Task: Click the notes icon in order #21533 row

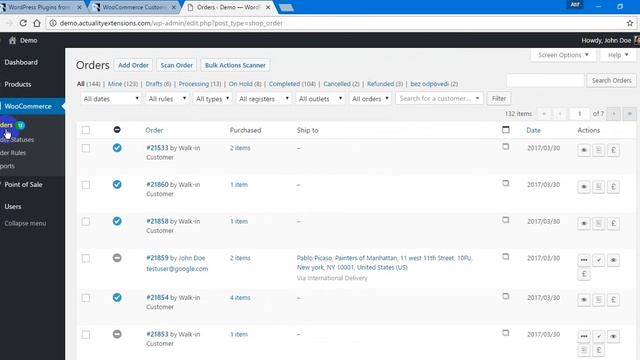Action: (x=506, y=147)
